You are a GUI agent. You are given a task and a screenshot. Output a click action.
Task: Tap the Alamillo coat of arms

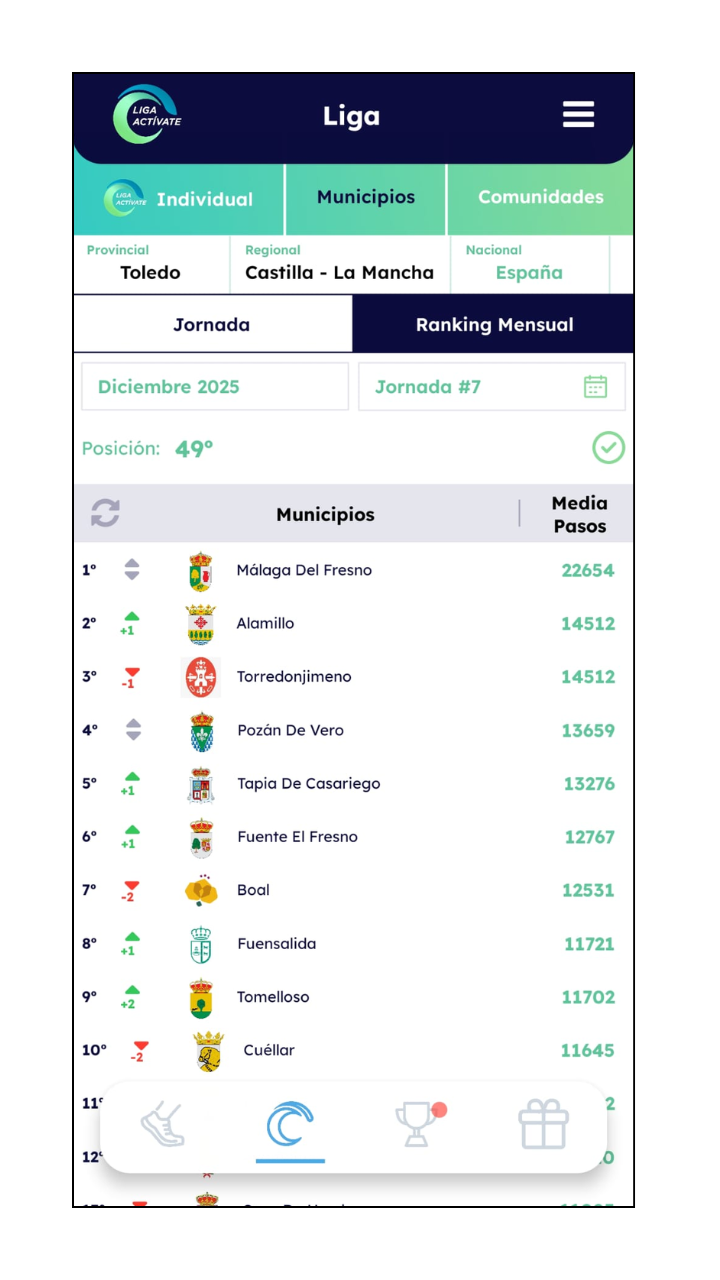201,624
